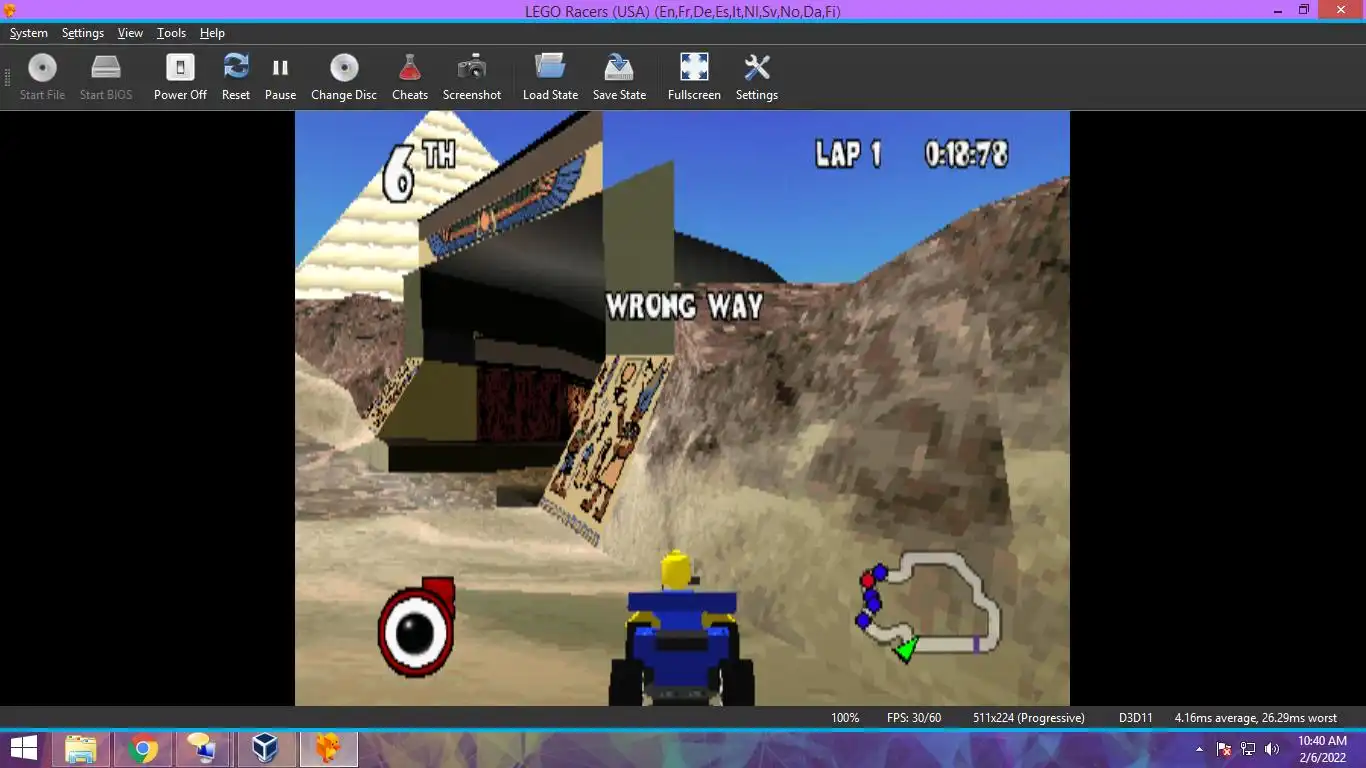Show hidden system tray icons
The width and height of the screenshot is (1366, 768).
(1199, 749)
